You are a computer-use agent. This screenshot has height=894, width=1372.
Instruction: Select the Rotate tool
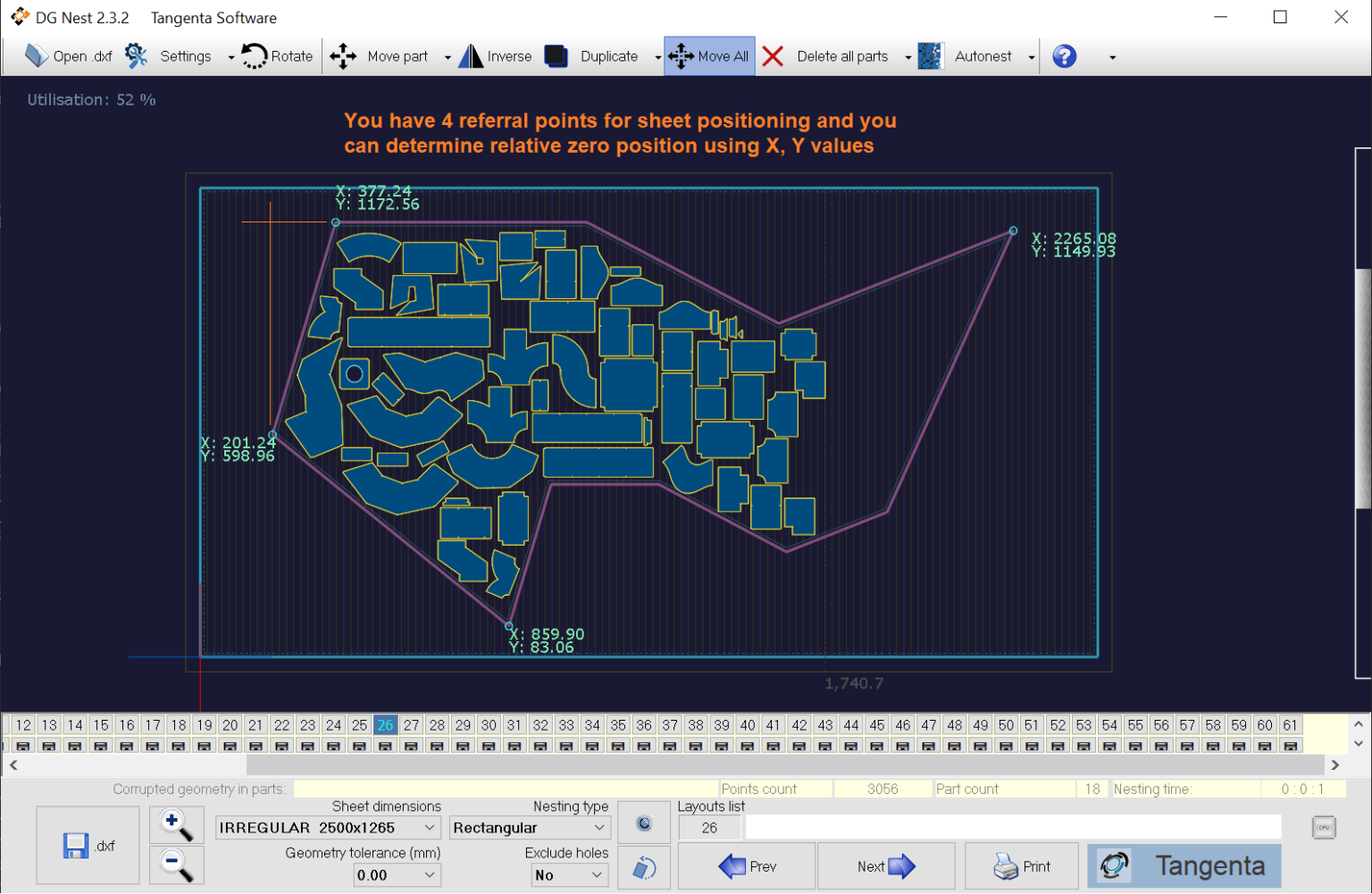(x=275, y=55)
